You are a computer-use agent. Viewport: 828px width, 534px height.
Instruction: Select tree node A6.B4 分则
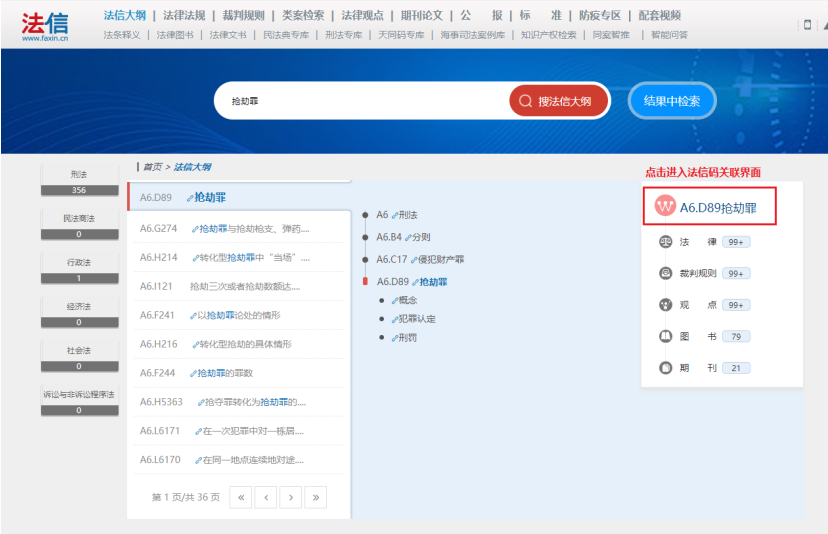[x=403, y=237]
